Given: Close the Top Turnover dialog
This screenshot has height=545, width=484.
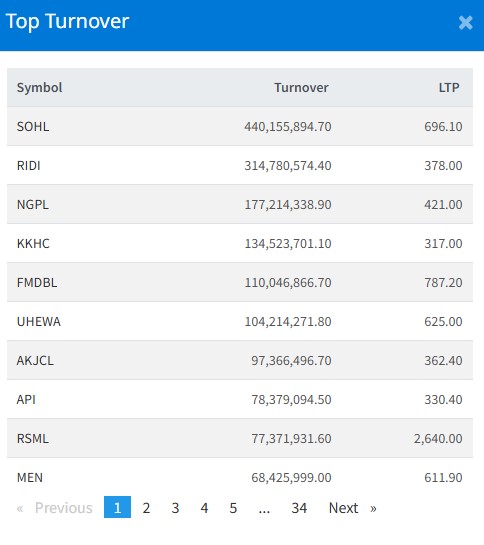Looking at the screenshot, I should tap(466, 23).
